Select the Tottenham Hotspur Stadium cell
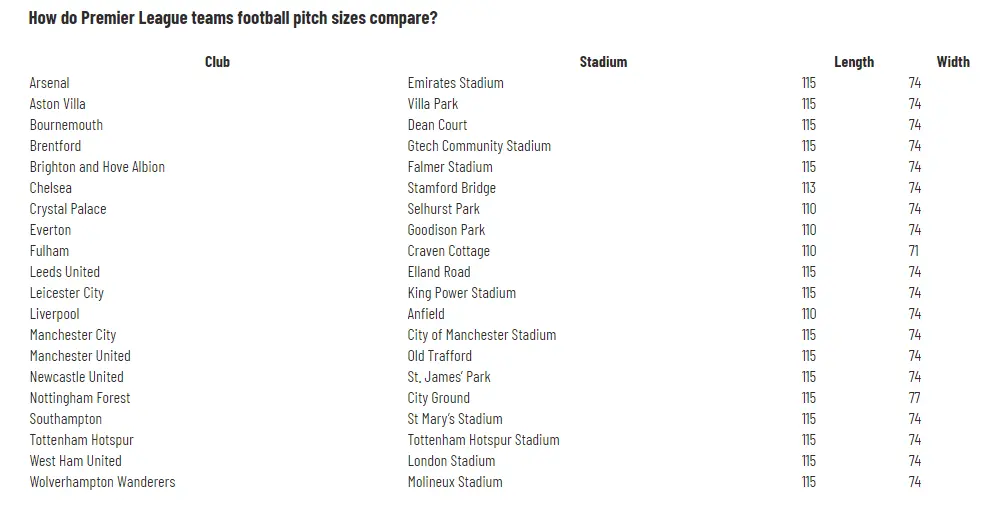 [x=483, y=440]
